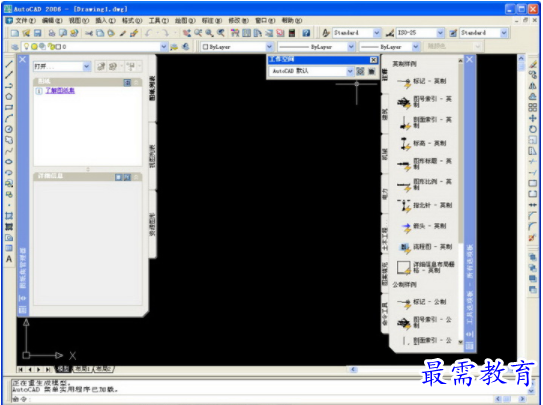Click the 标高 - 英制 palette tool
The height and width of the screenshot is (405, 543).
point(422,143)
